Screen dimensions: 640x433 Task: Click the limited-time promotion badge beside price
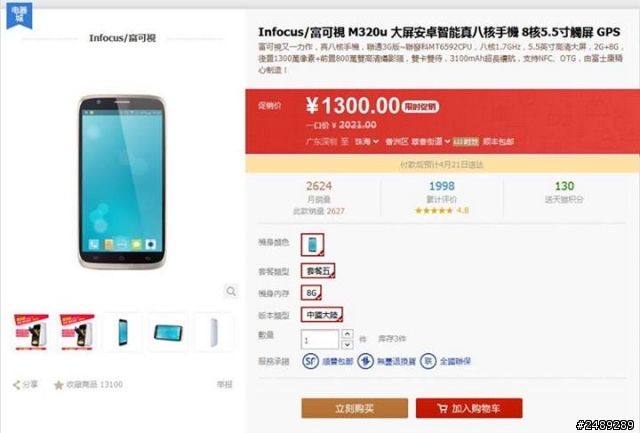pyautogui.click(x=420, y=107)
